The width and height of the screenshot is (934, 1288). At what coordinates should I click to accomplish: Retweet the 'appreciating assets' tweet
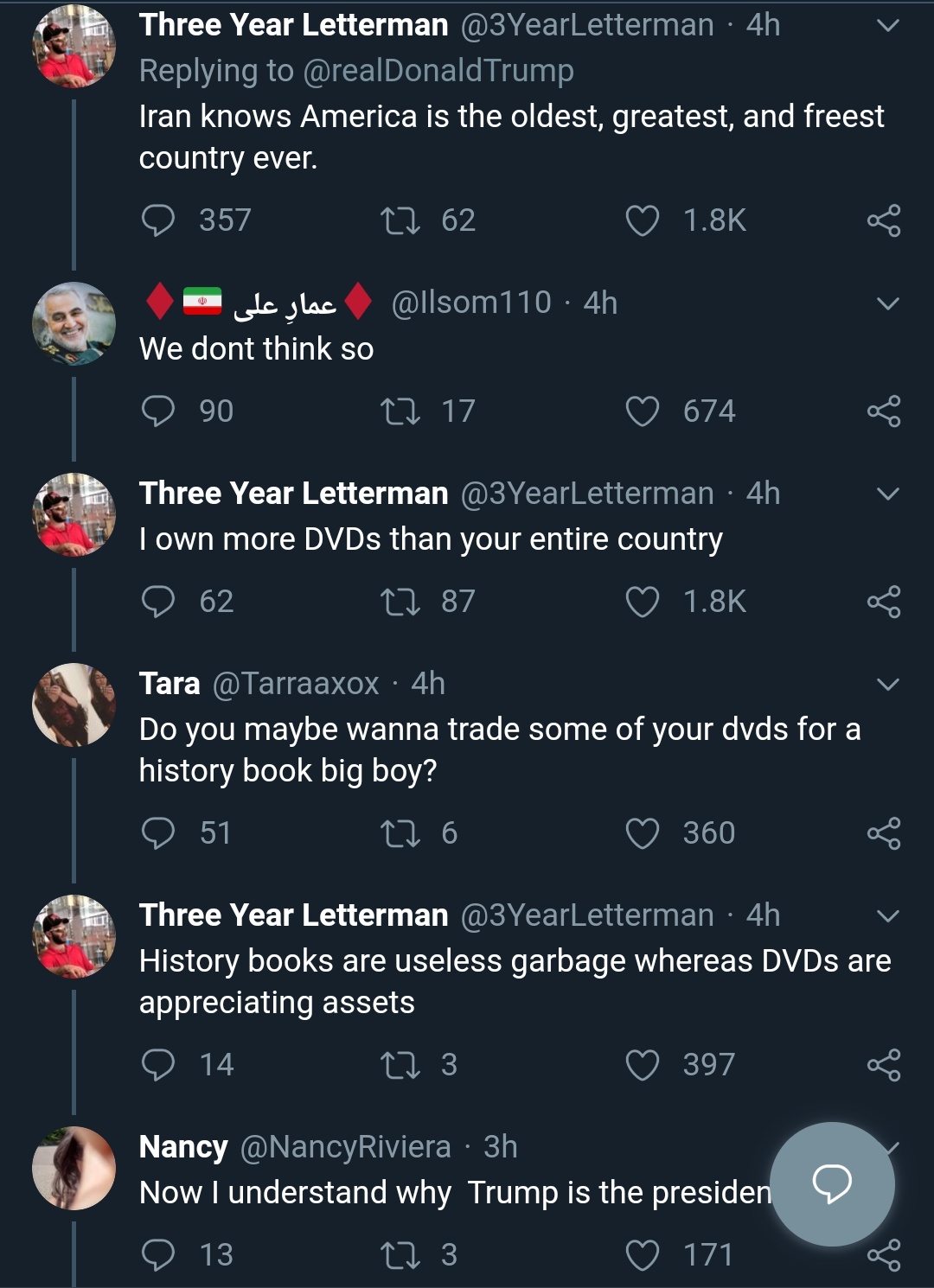(400, 1065)
